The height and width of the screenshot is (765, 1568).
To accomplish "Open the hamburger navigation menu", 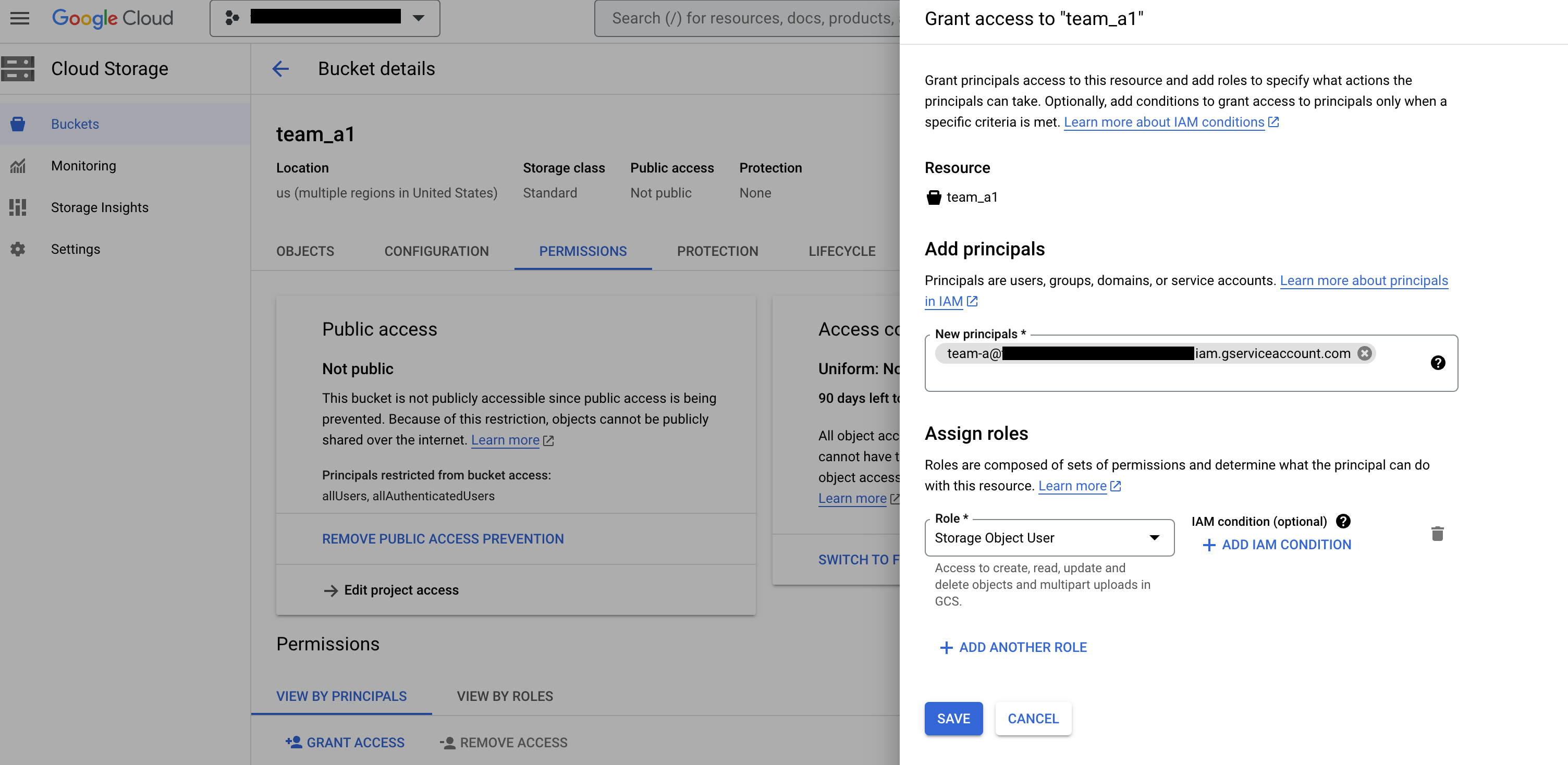I will [x=19, y=18].
